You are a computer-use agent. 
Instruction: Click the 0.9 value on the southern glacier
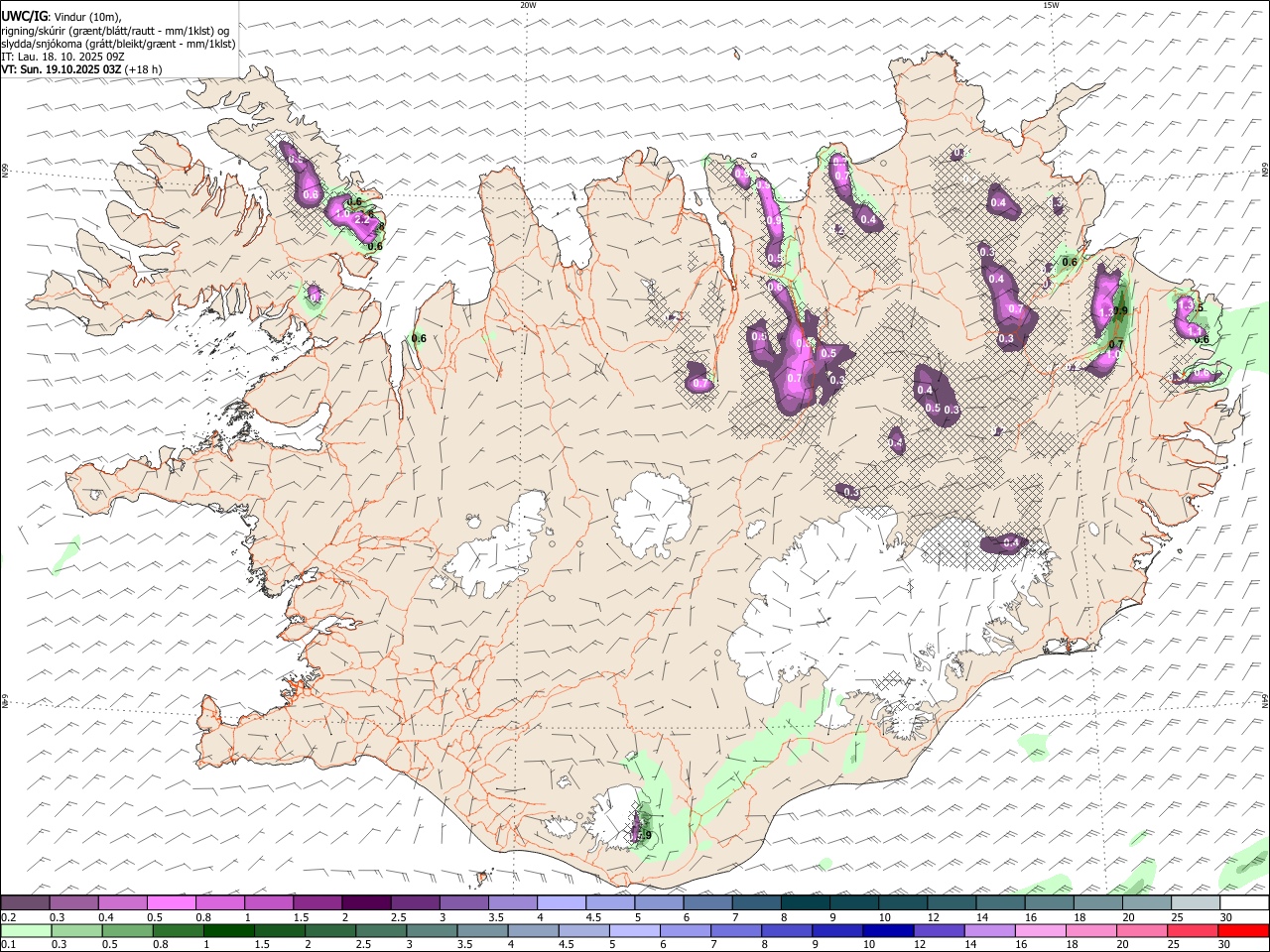645,836
